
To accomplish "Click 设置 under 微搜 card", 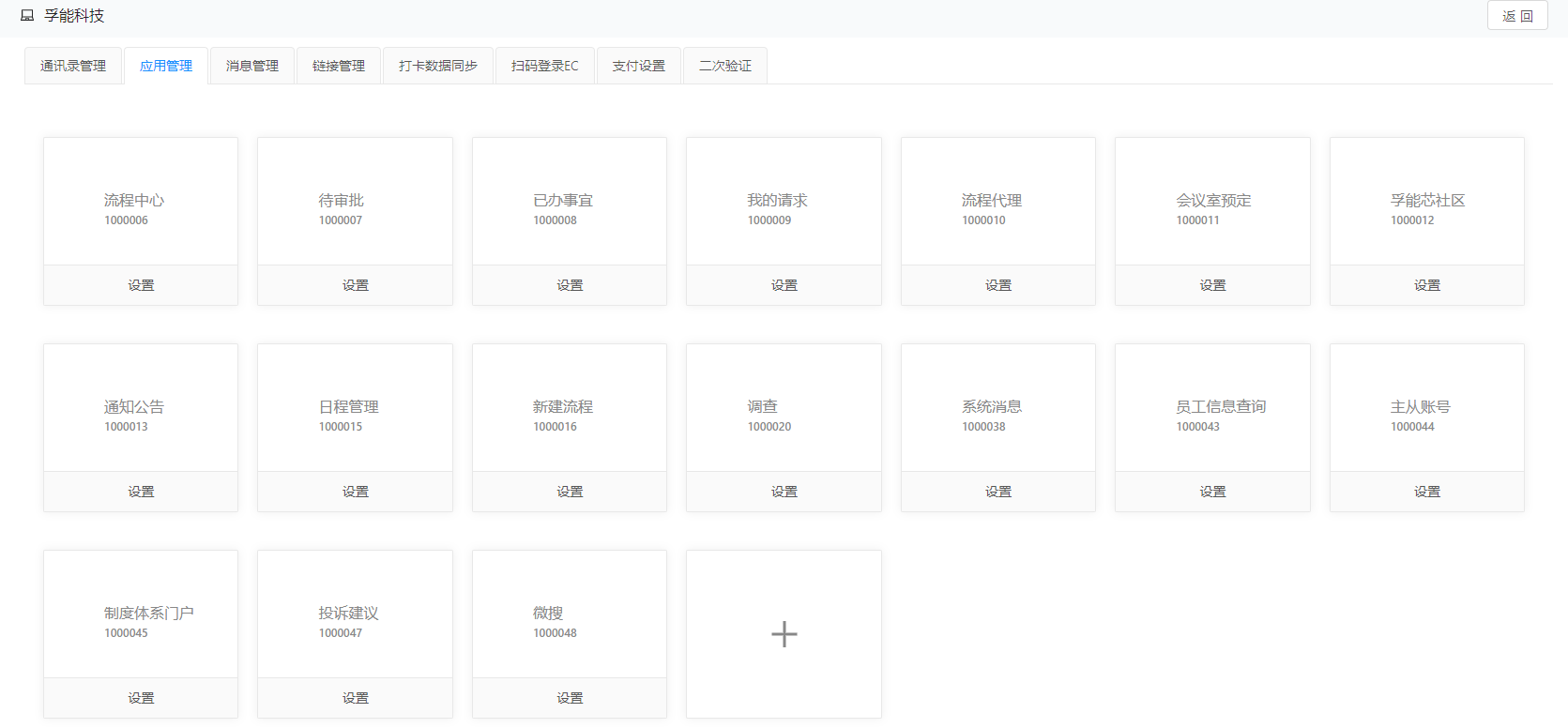I will click(570, 698).
